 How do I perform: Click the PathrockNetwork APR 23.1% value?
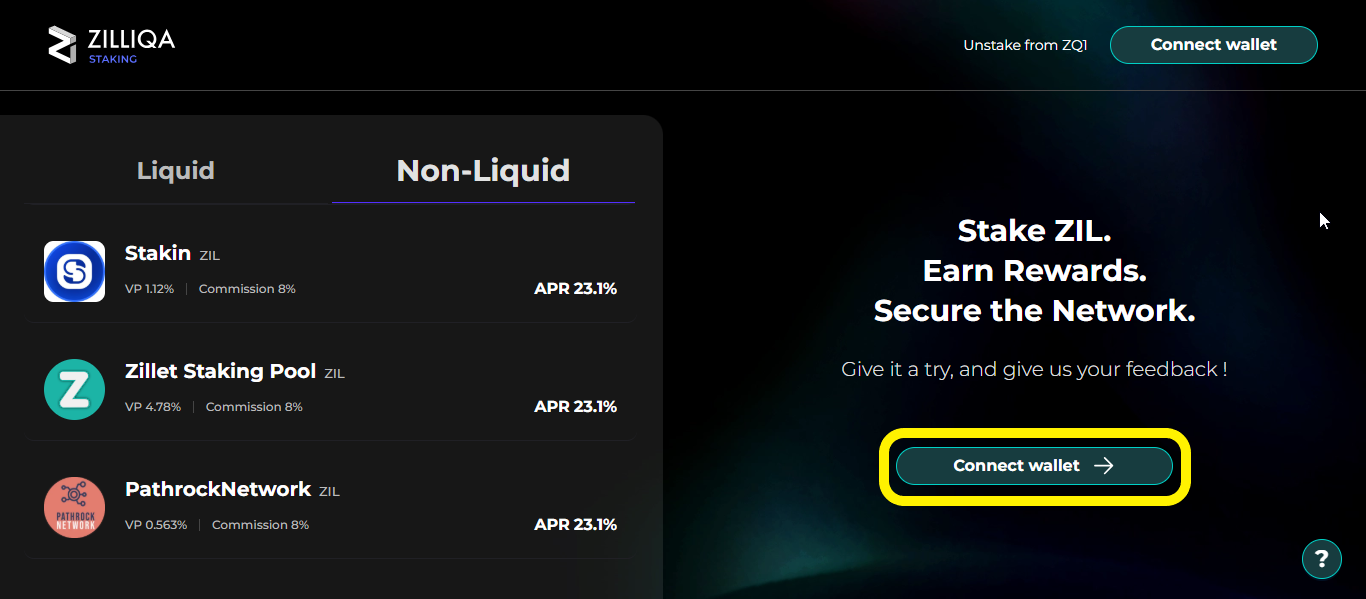tap(575, 525)
